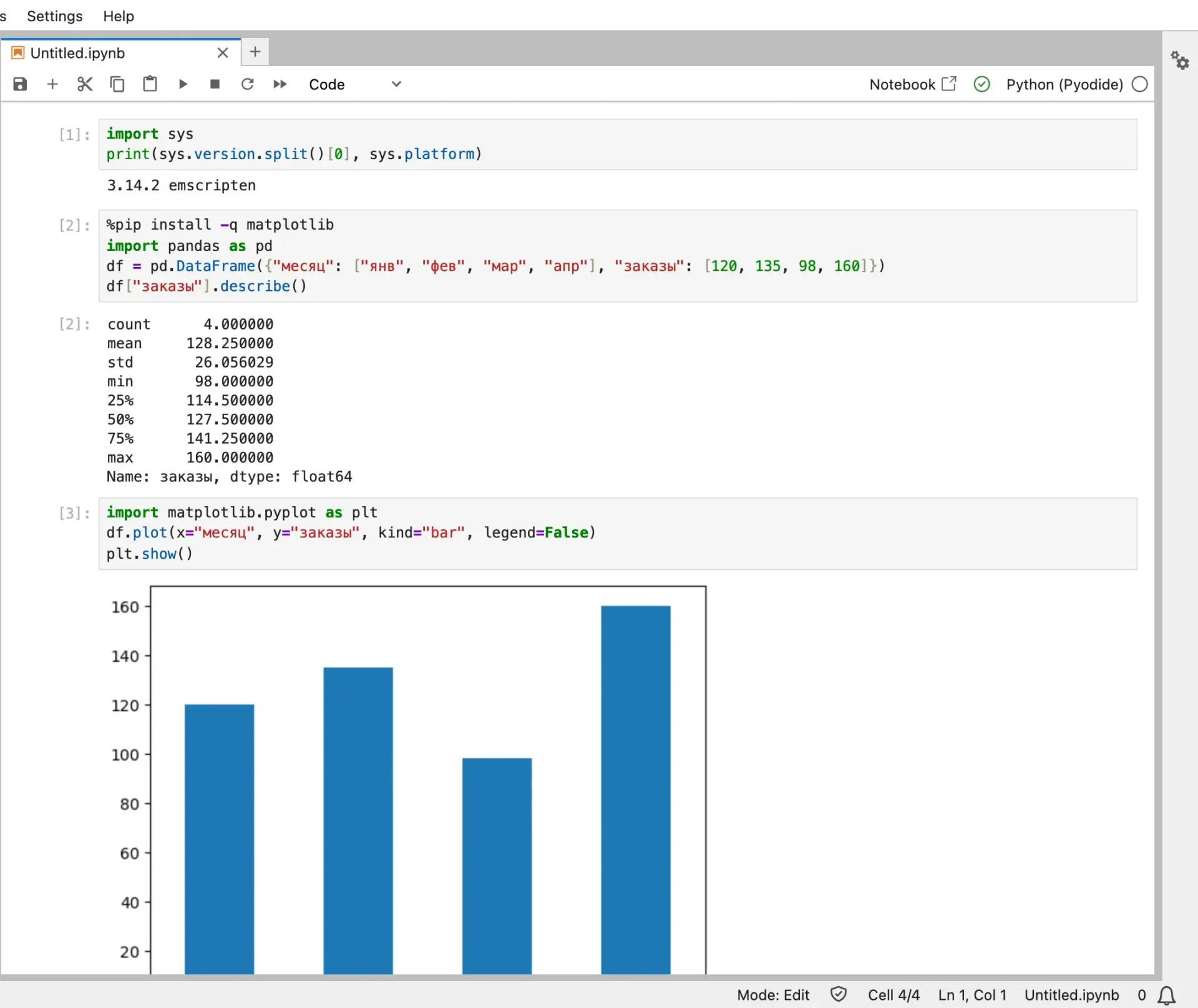Screen dimensions: 1198x1008
Task: Select the [3]: cell prompt
Action: coord(74,513)
